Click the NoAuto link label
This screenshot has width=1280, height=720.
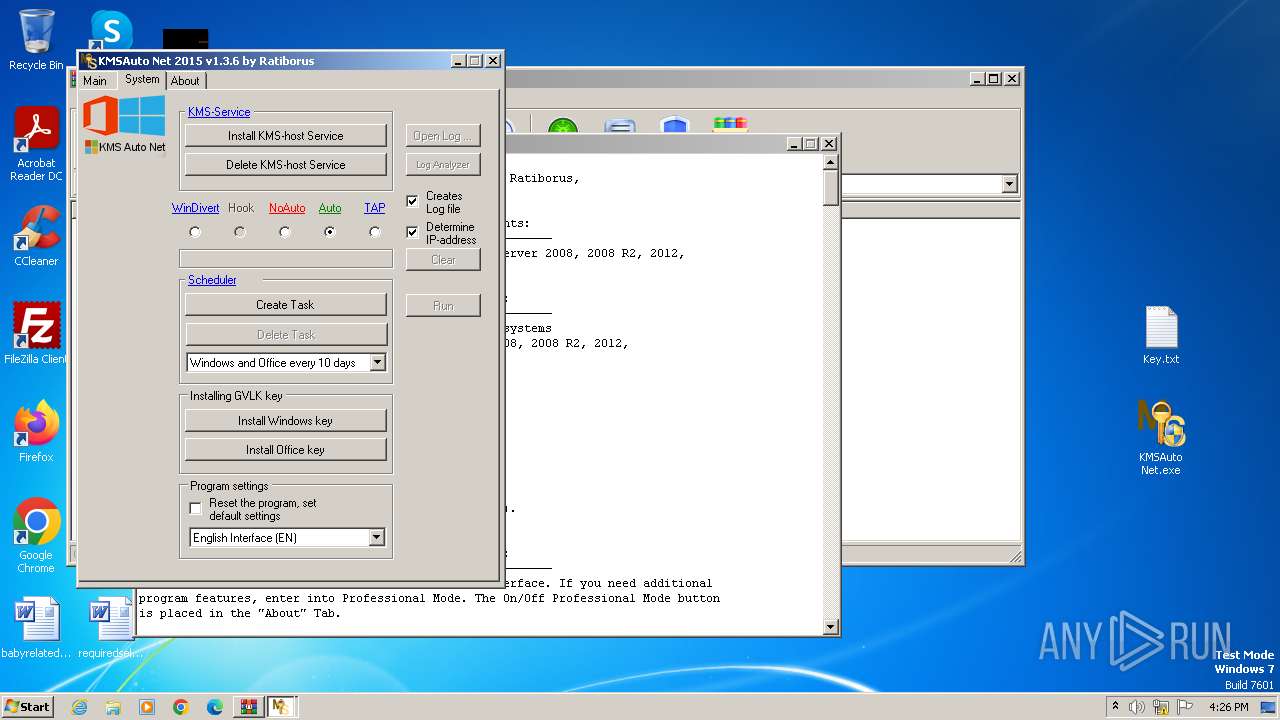click(287, 208)
